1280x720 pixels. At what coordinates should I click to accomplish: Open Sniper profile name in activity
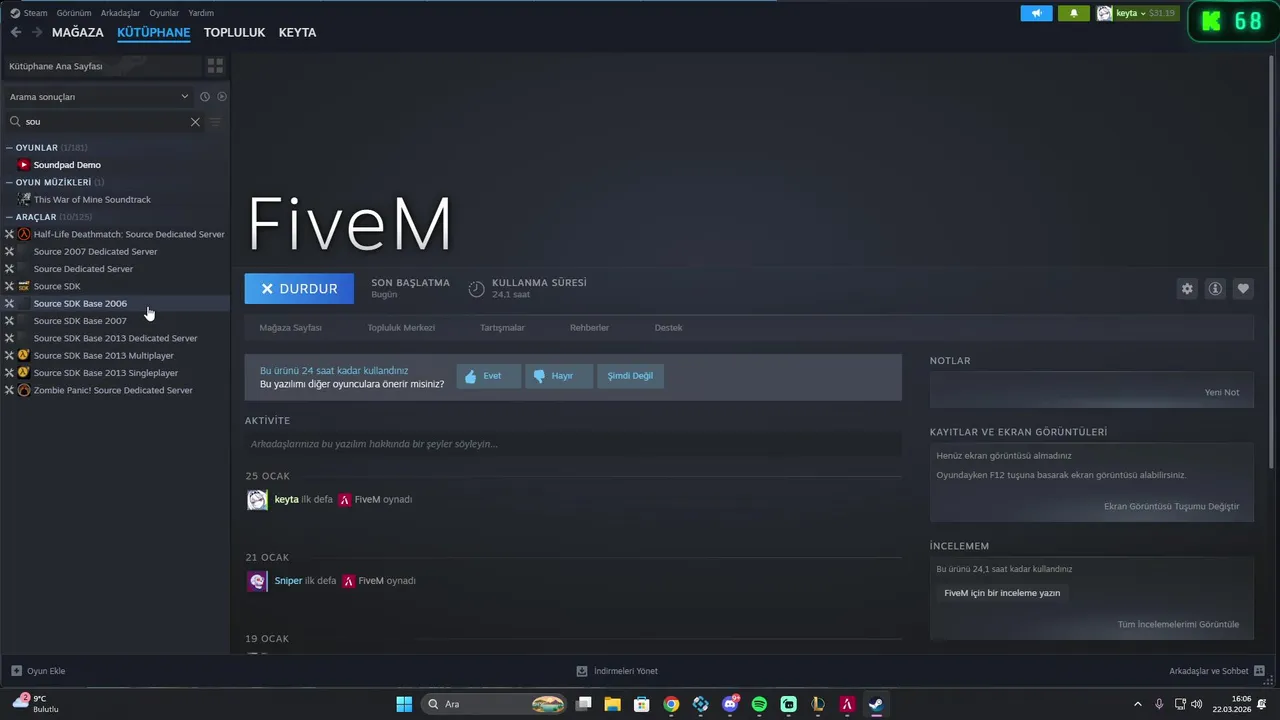(x=288, y=581)
